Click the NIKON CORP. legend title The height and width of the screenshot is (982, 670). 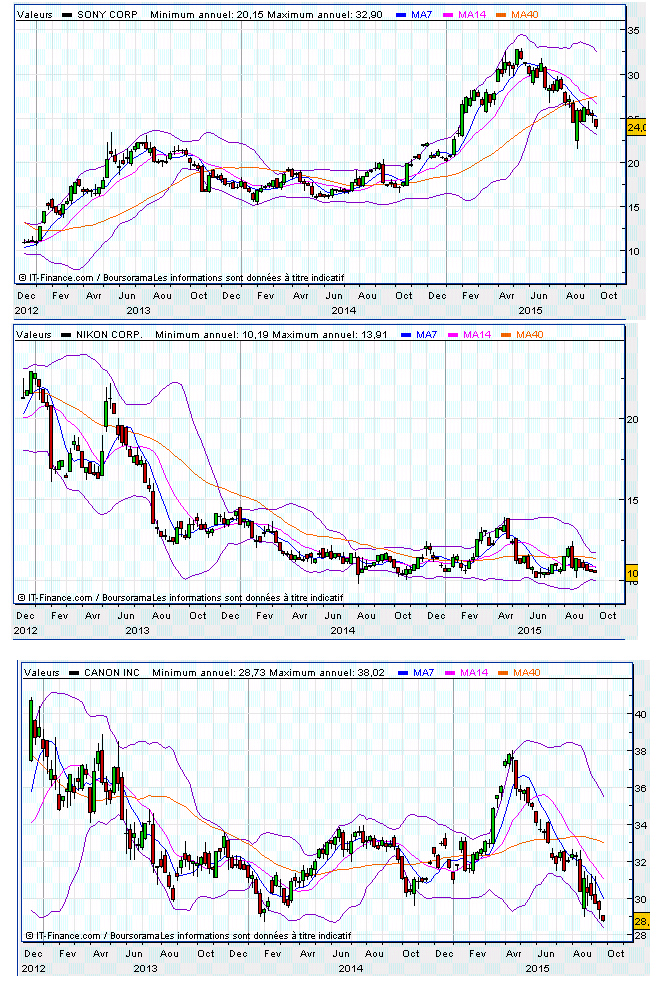[110, 334]
